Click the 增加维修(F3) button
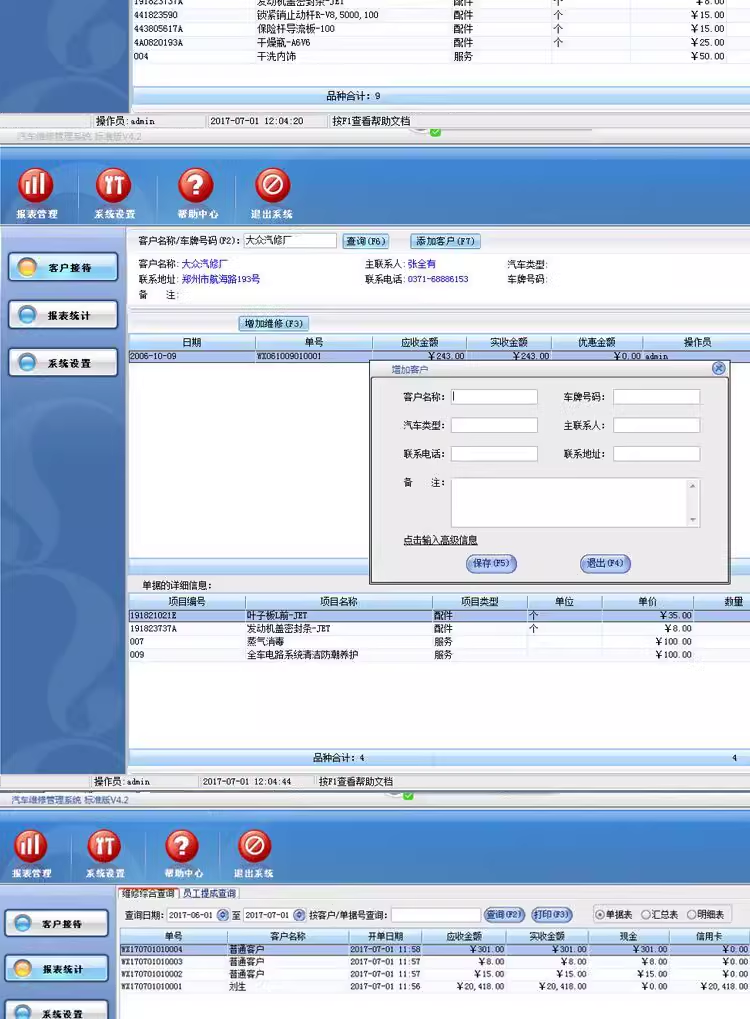The image size is (750, 1019). coord(274,324)
